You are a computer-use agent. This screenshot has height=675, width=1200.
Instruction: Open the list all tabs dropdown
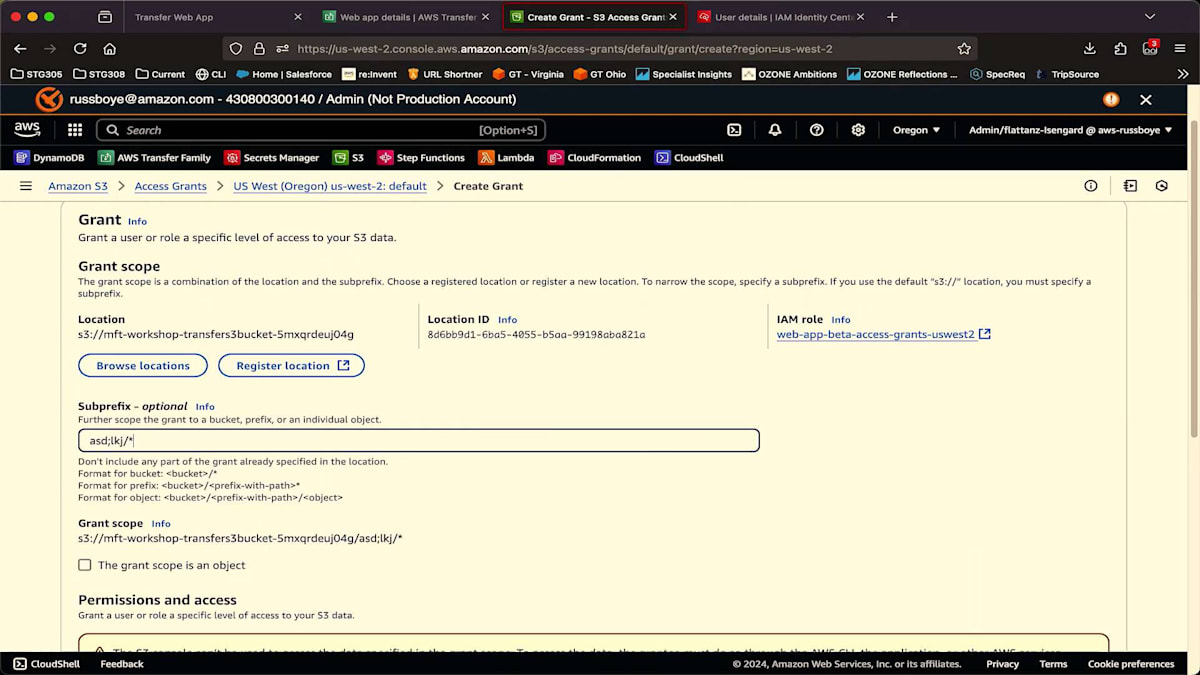pyautogui.click(x=1150, y=17)
